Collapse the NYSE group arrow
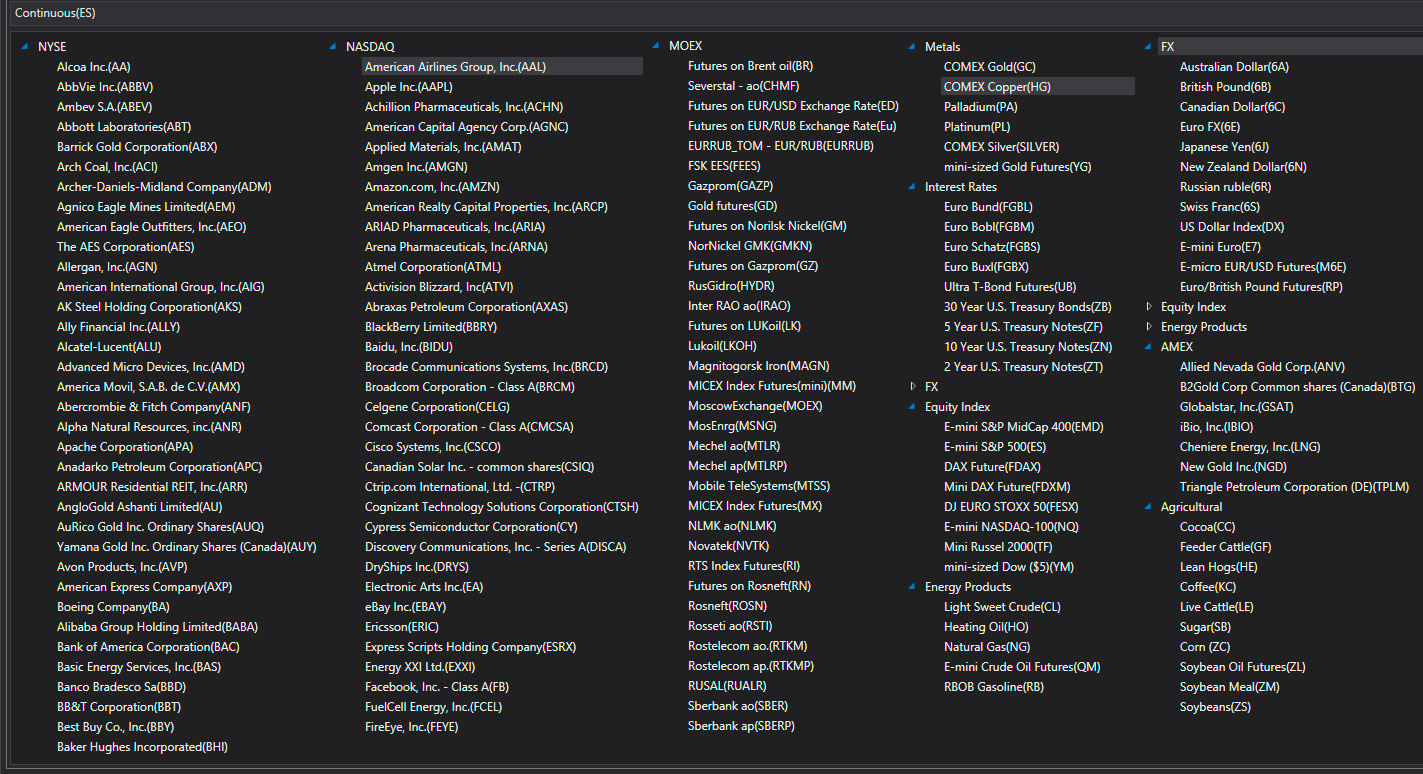Image resolution: width=1423 pixels, height=774 pixels. pyautogui.click(x=25, y=47)
